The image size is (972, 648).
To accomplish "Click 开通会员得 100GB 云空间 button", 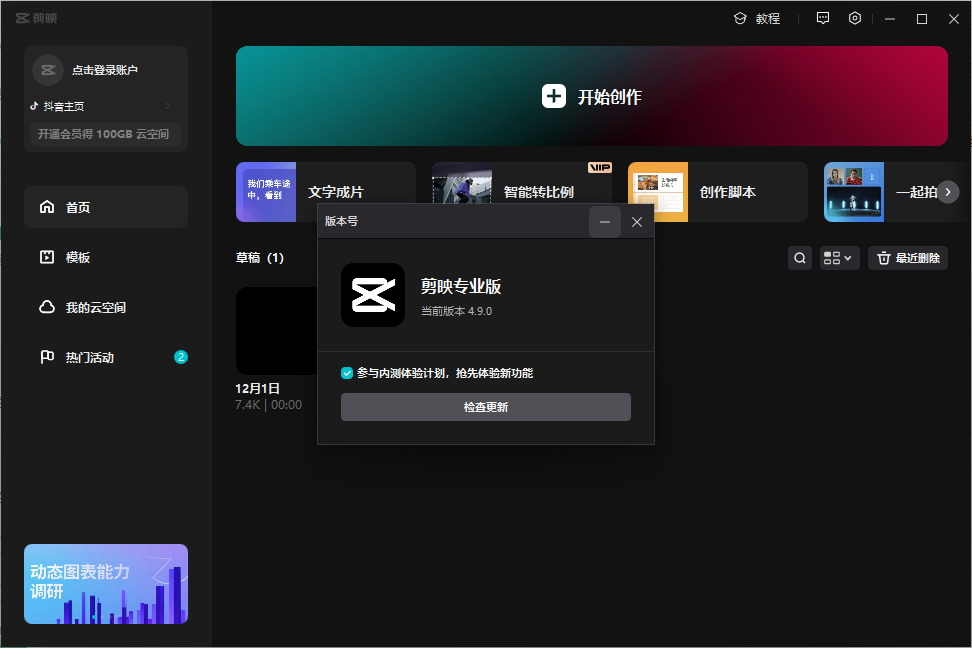I will point(105,134).
